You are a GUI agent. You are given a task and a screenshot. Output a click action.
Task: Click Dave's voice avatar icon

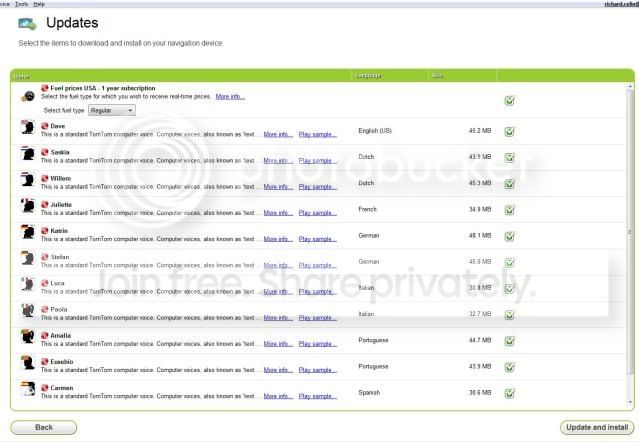click(x=27, y=127)
